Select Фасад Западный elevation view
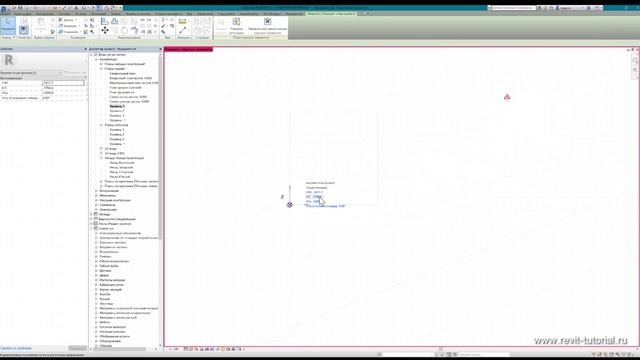The width and height of the screenshot is (640, 360). pos(121,167)
